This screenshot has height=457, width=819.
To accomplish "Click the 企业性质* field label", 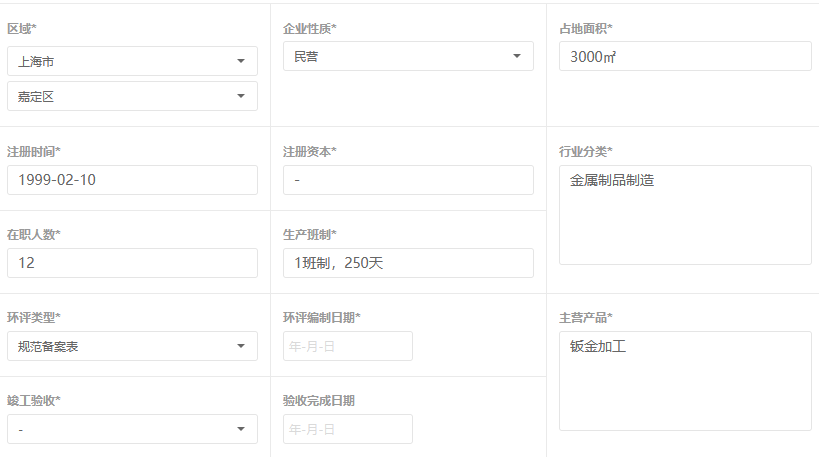I will [309, 28].
